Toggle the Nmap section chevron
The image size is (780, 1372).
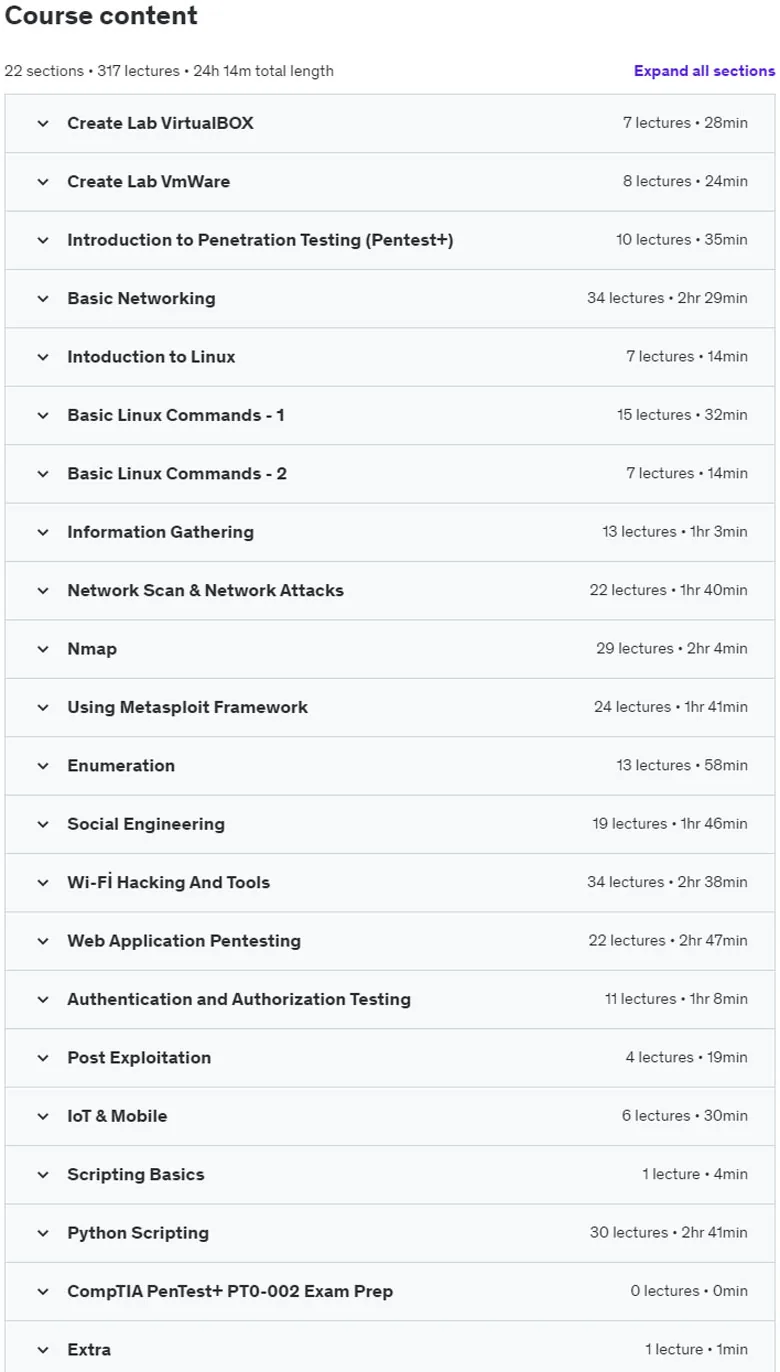pyautogui.click(x=43, y=649)
